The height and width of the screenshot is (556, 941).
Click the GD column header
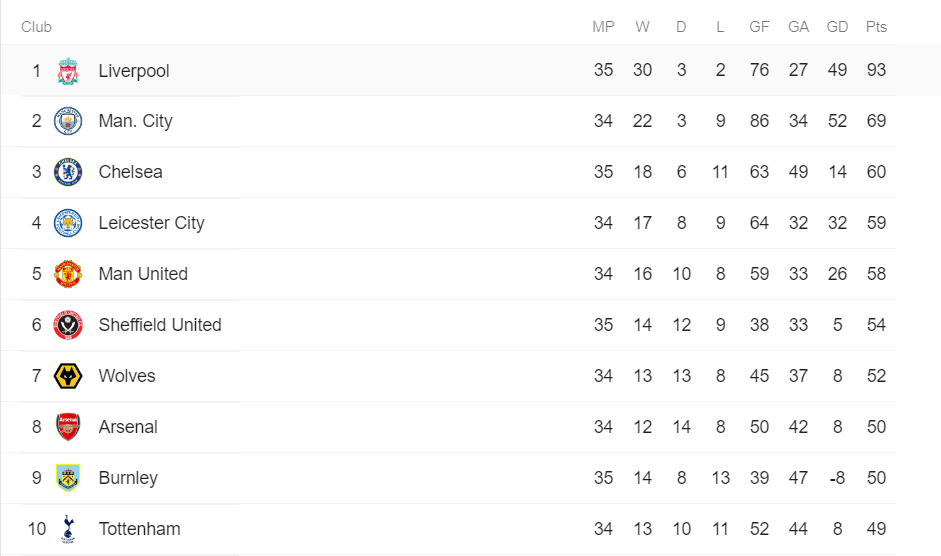tap(837, 27)
